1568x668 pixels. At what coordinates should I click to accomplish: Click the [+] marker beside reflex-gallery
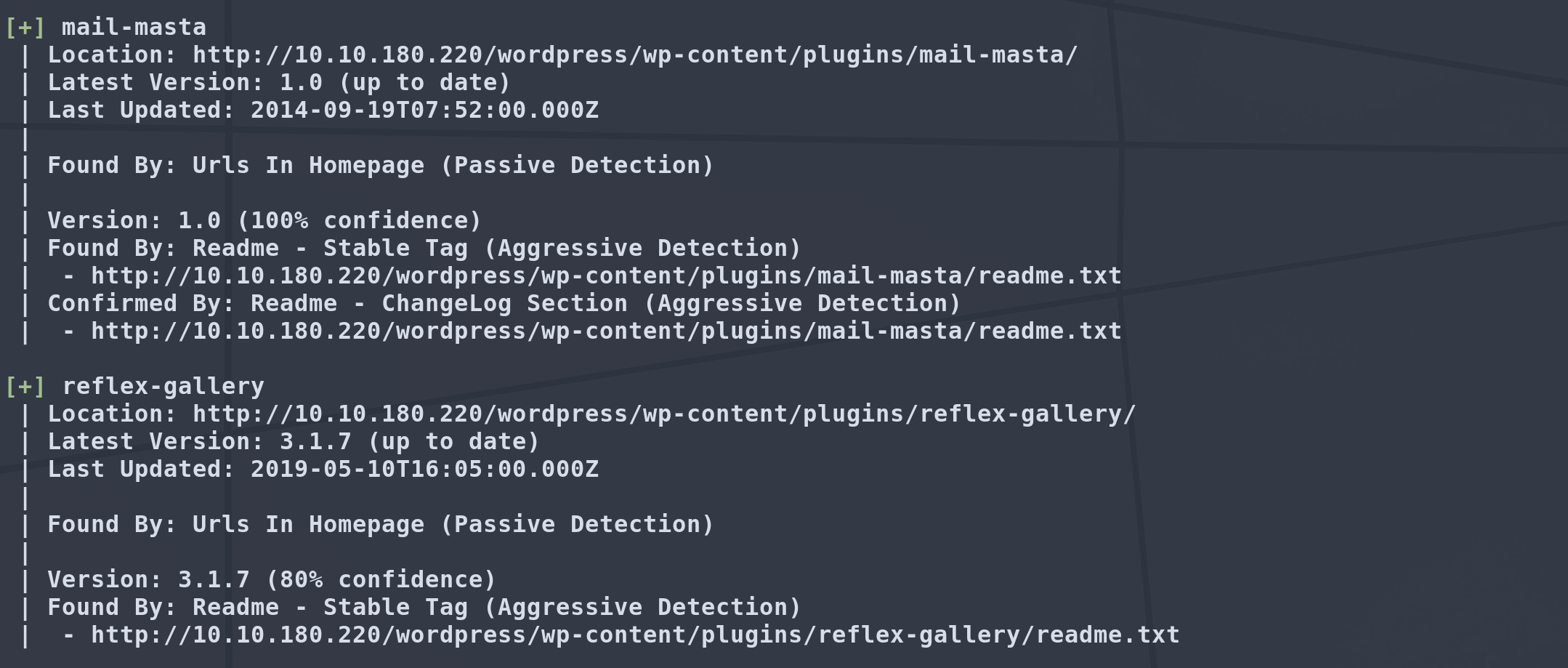tap(25, 387)
